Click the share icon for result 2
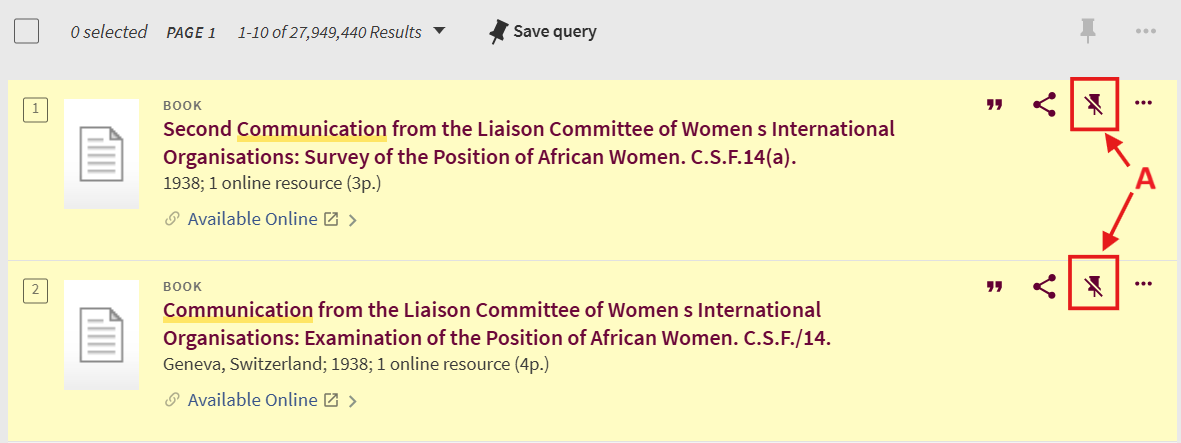Image resolution: width=1181 pixels, height=443 pixels. (x=1044, y=287)
